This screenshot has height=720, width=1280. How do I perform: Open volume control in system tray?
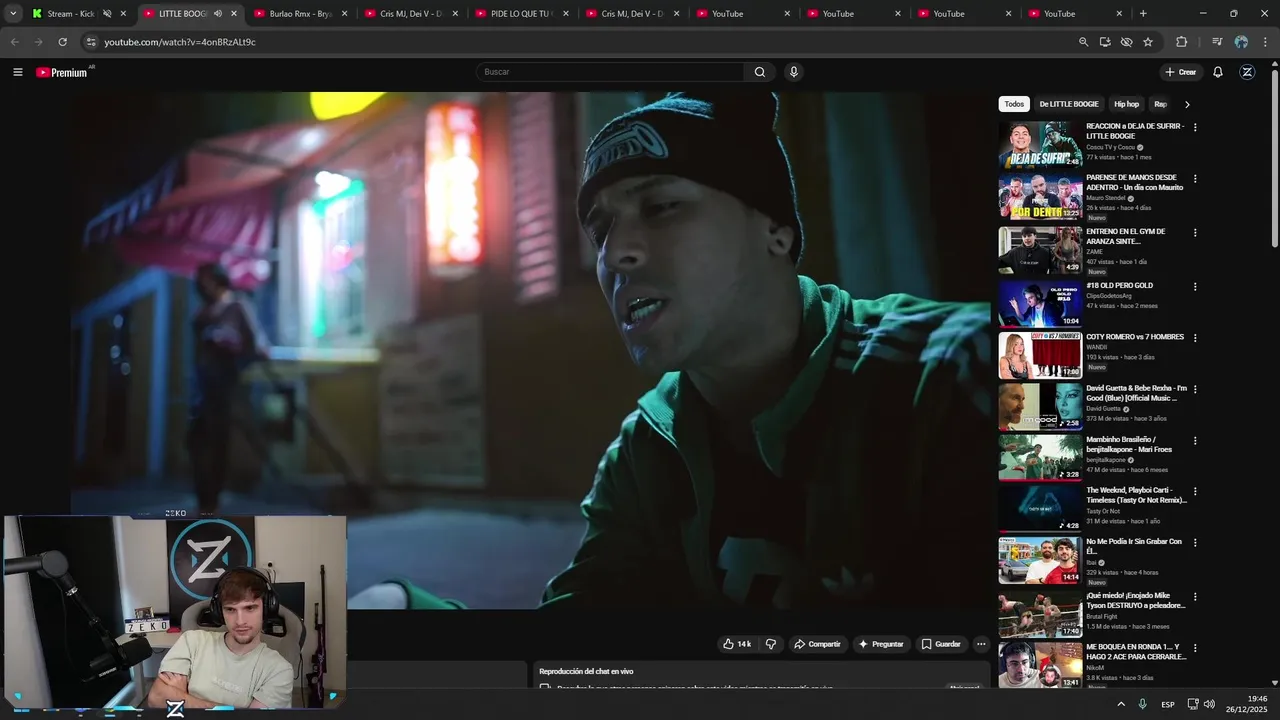(1209, 704)
